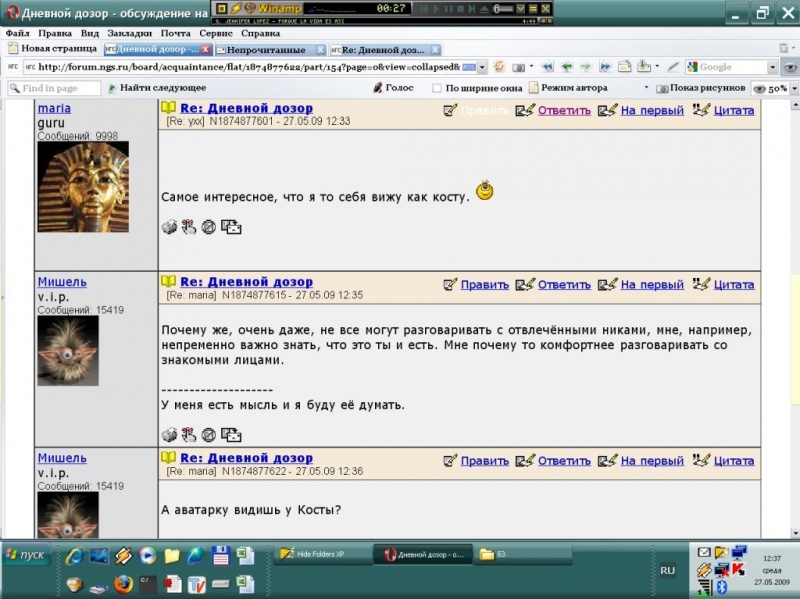Open the Закладки menu

point(129,33)
